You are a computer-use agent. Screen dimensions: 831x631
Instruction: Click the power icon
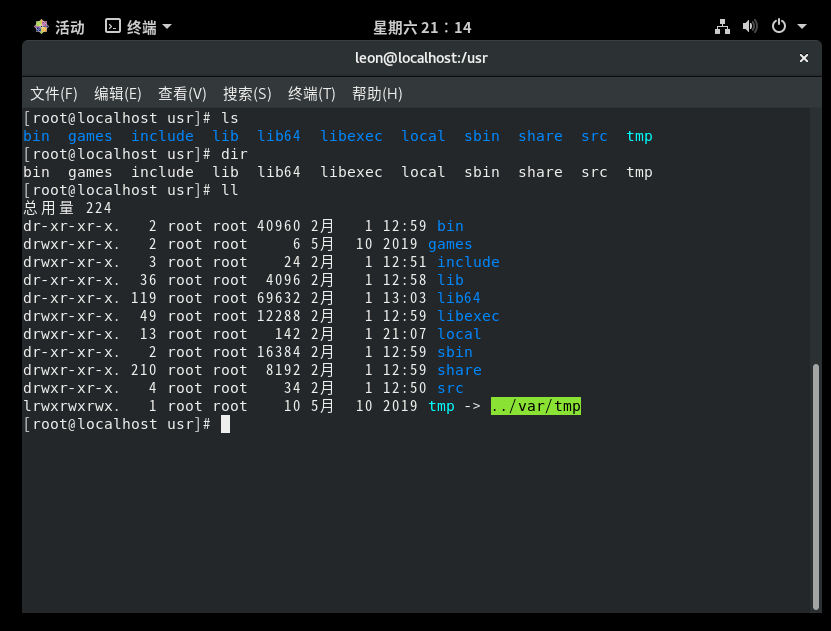(779, 25)
